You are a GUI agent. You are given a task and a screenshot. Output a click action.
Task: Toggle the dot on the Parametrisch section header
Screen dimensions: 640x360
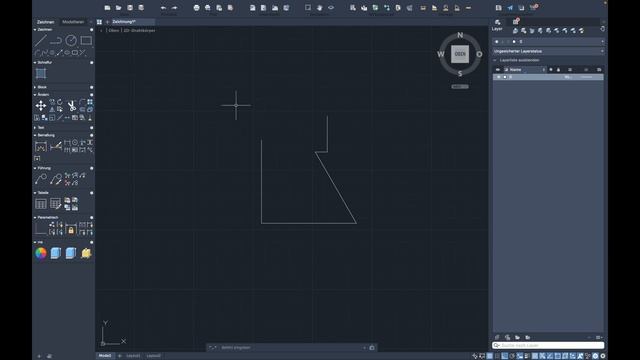[91, 218]
